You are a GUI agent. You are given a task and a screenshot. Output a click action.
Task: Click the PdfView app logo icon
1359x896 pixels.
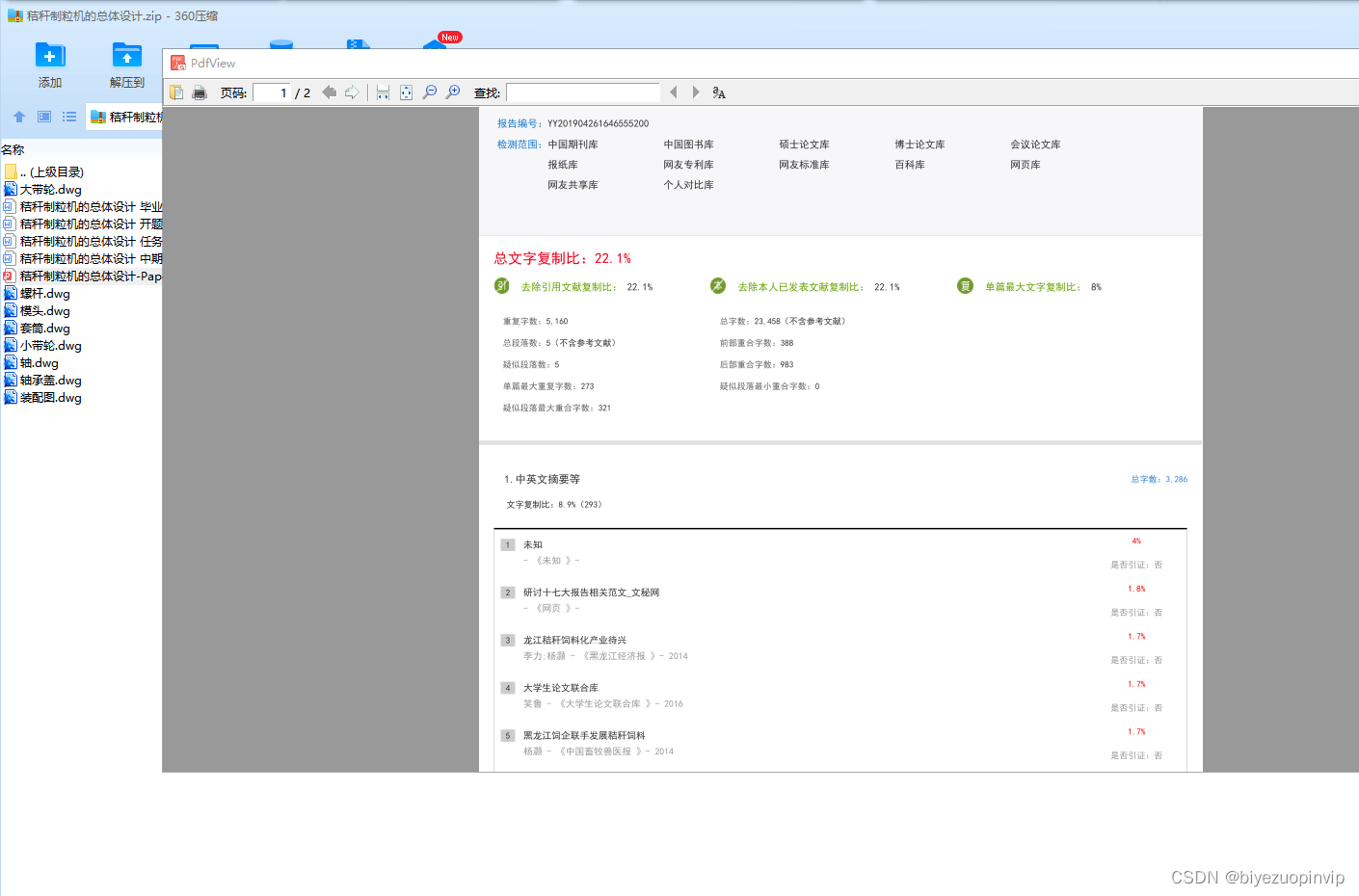[178, 63]
